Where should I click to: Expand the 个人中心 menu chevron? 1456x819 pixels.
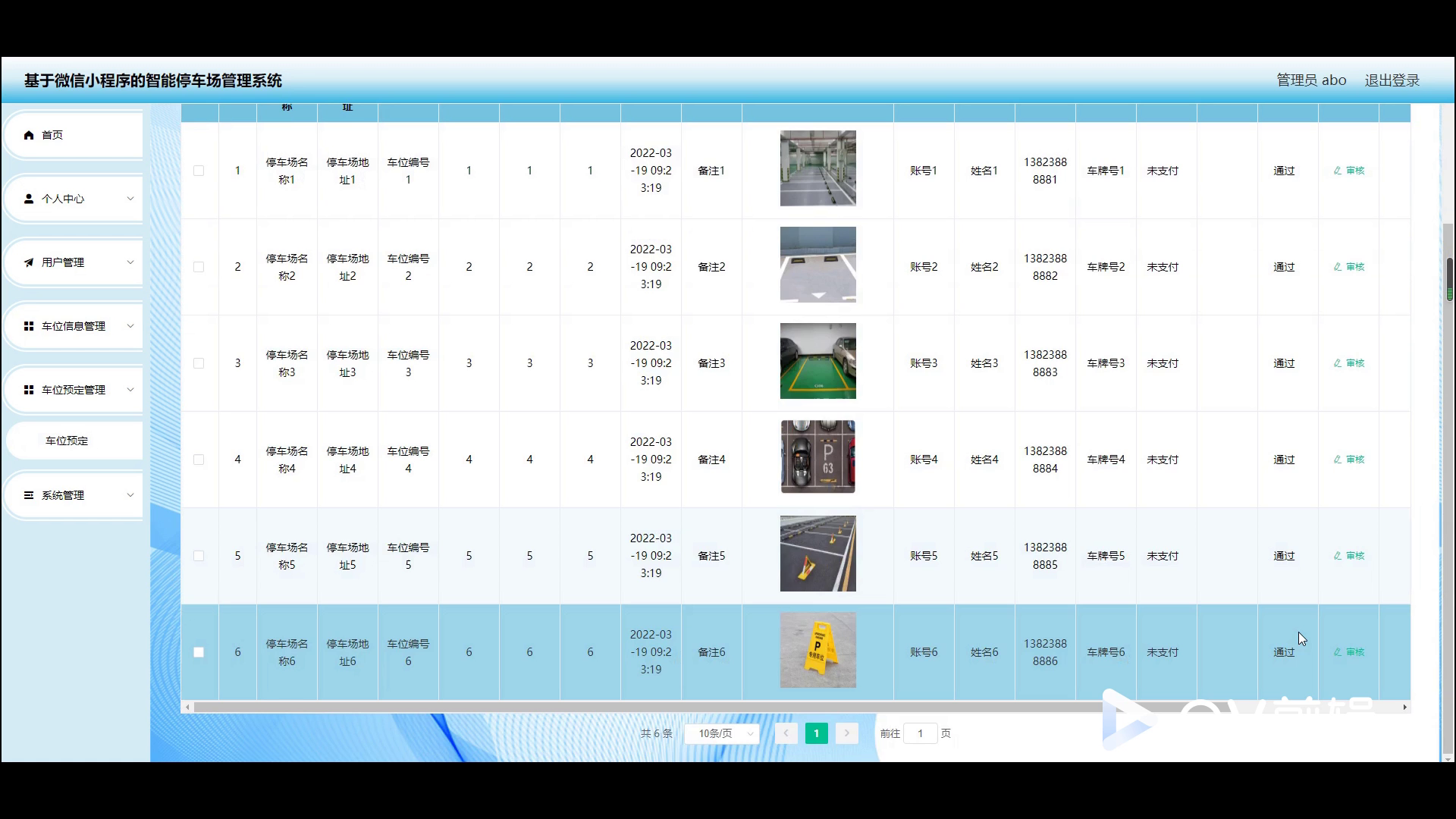click(x=130, y=199)
